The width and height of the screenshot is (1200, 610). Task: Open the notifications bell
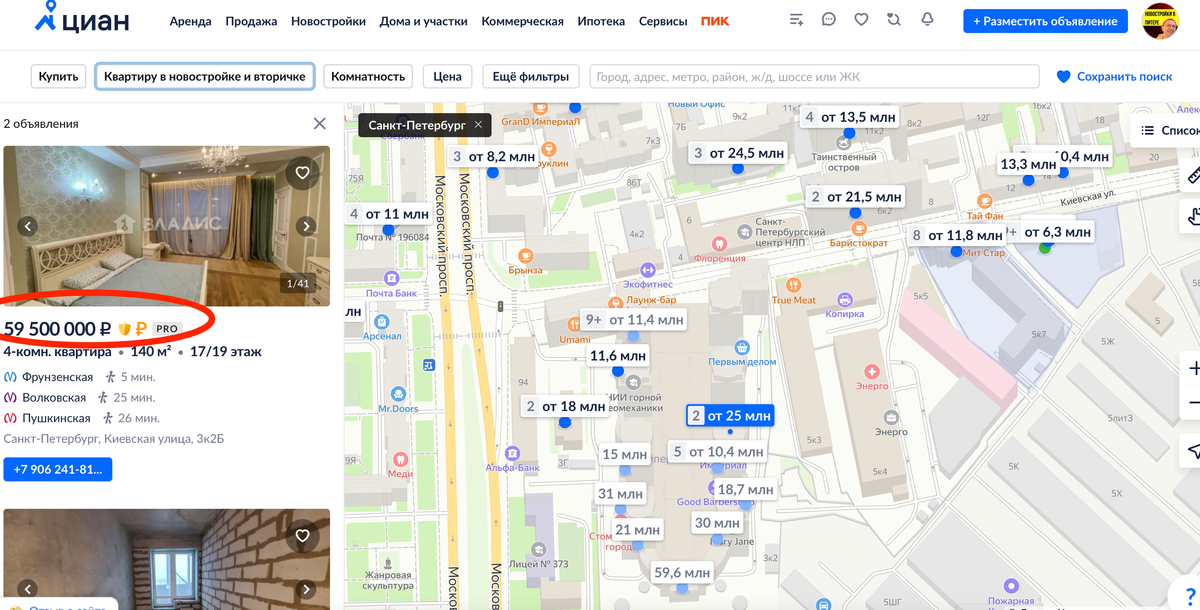coord(927,20)
